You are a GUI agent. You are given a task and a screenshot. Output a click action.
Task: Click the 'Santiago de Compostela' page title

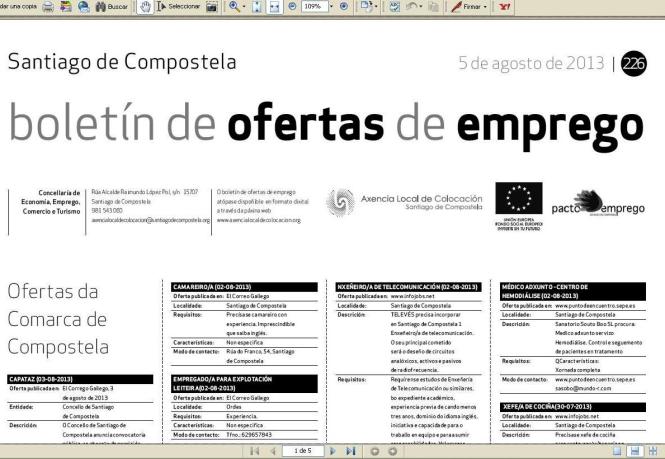122,62
